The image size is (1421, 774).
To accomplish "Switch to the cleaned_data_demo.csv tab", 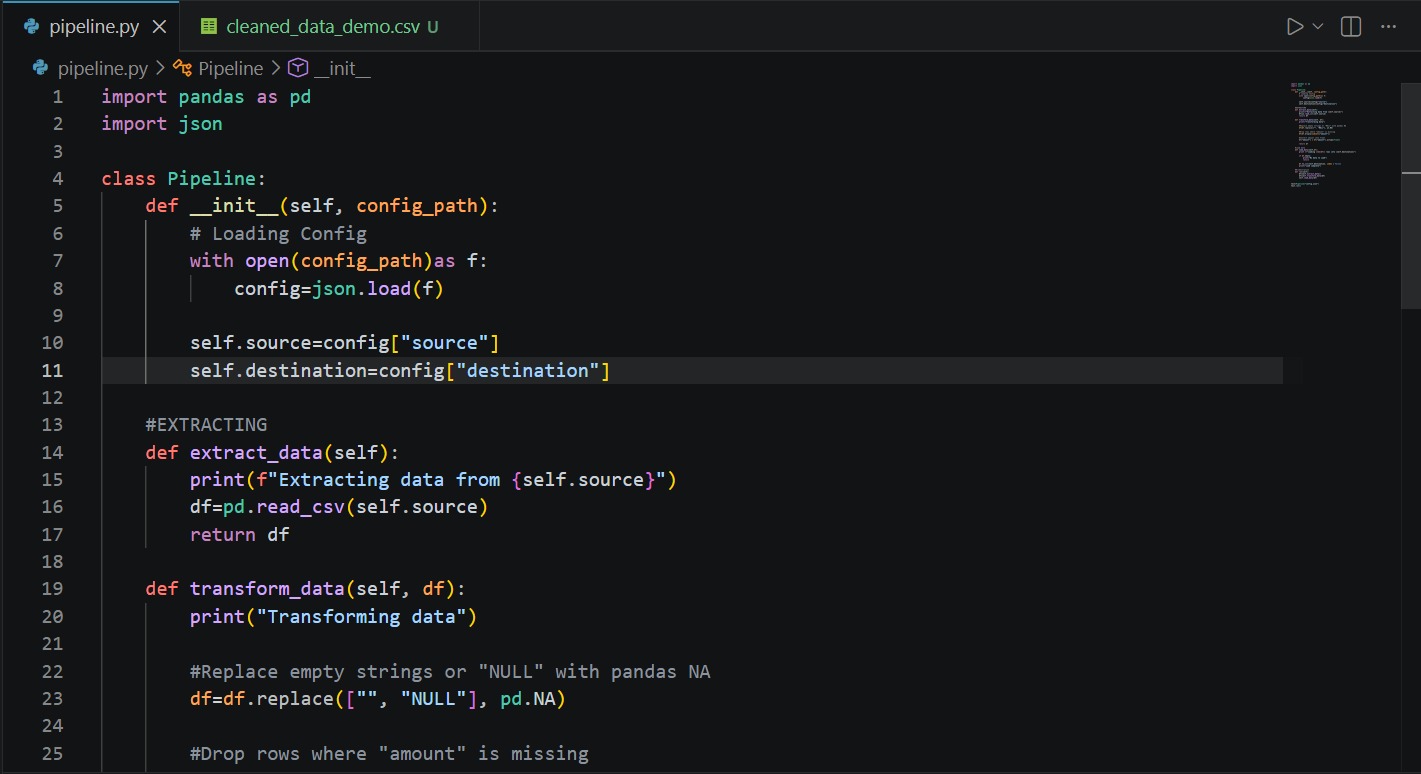I will [322, 27].
